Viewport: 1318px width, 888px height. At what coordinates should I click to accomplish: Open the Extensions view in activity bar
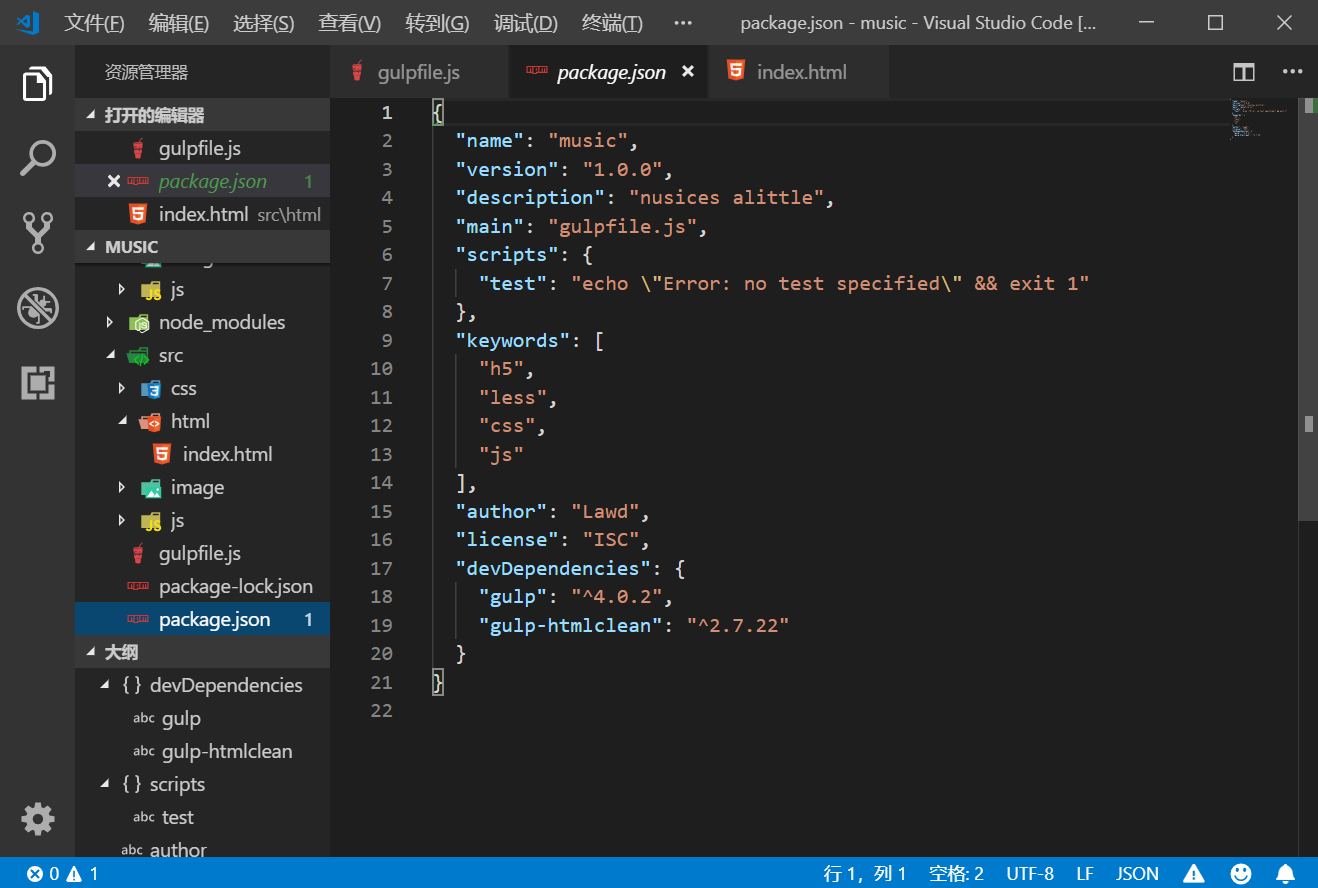(x=38, y=383)
